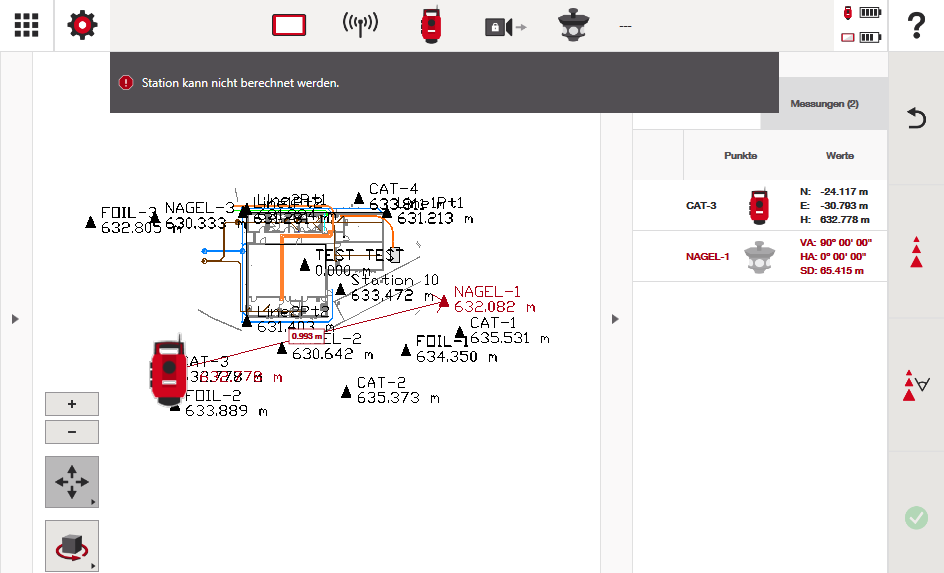Open settings with the red gear icon
This screenshot has width=944, height=573.
82,25
